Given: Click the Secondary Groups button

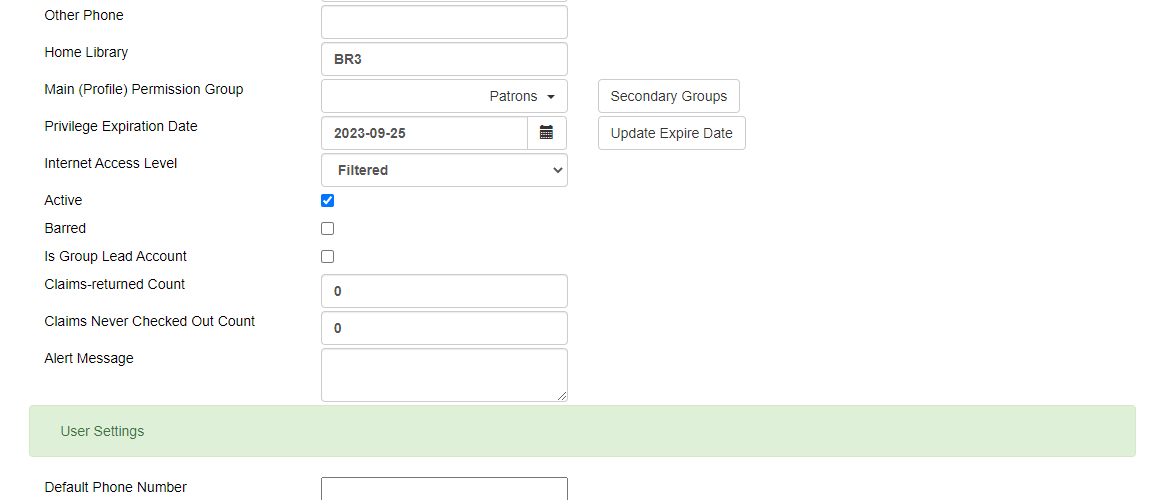Looking at the screenshot, I should (x=669, y=96).
